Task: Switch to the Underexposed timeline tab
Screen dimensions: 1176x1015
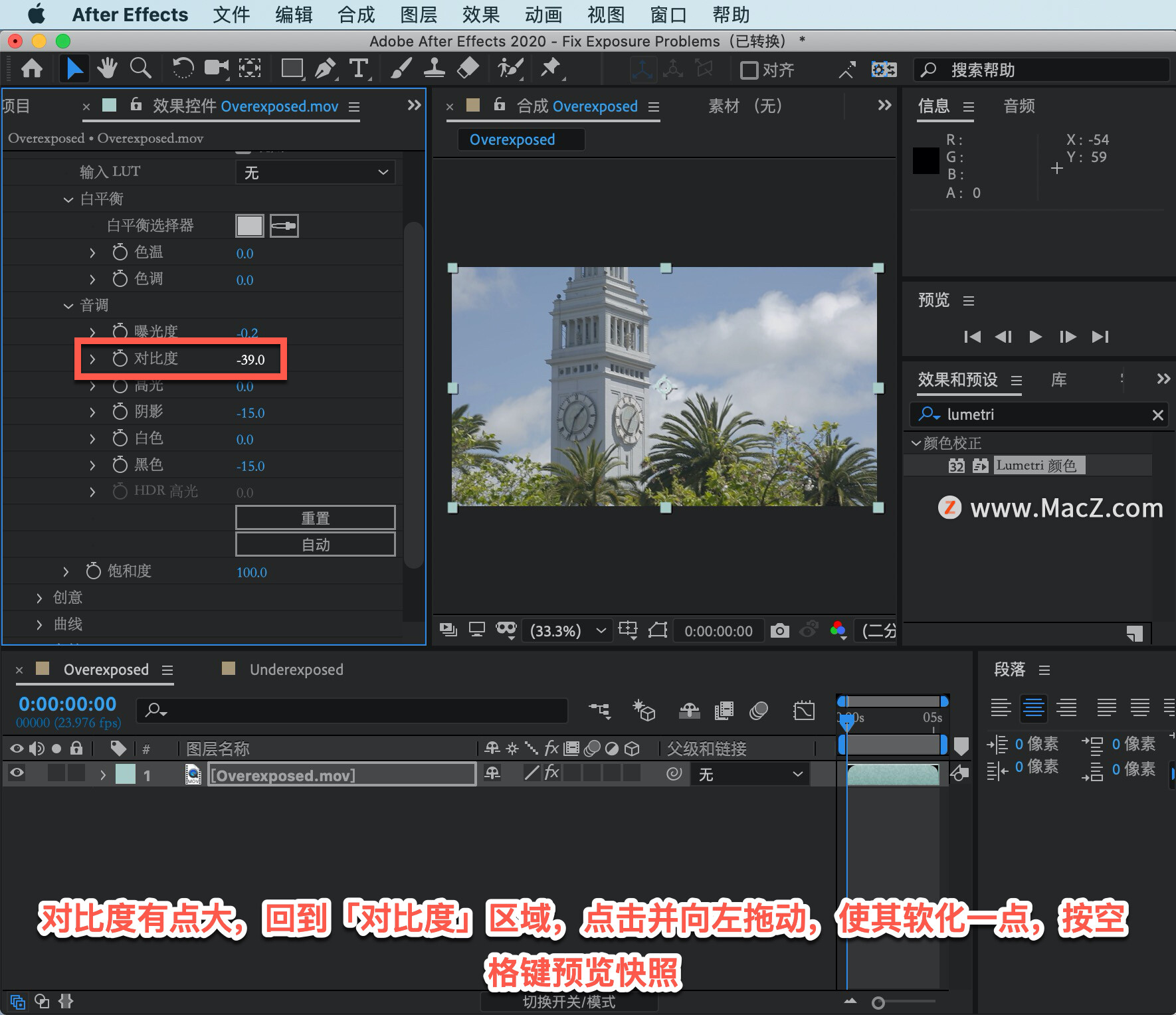Action: click(x=296, y=670)
